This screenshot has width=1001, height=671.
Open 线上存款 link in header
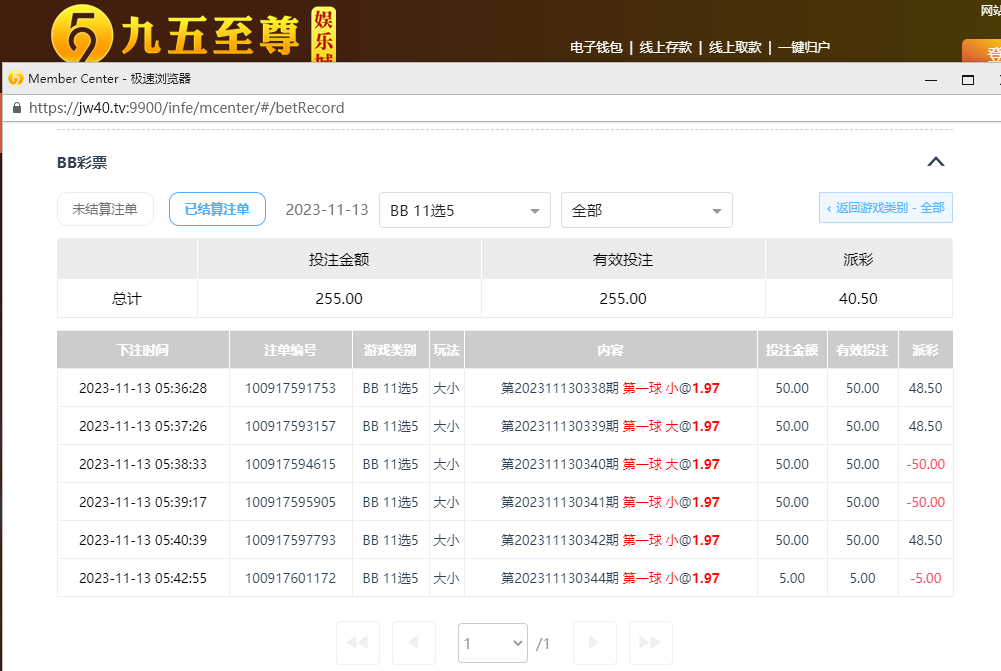pos(666,47)
